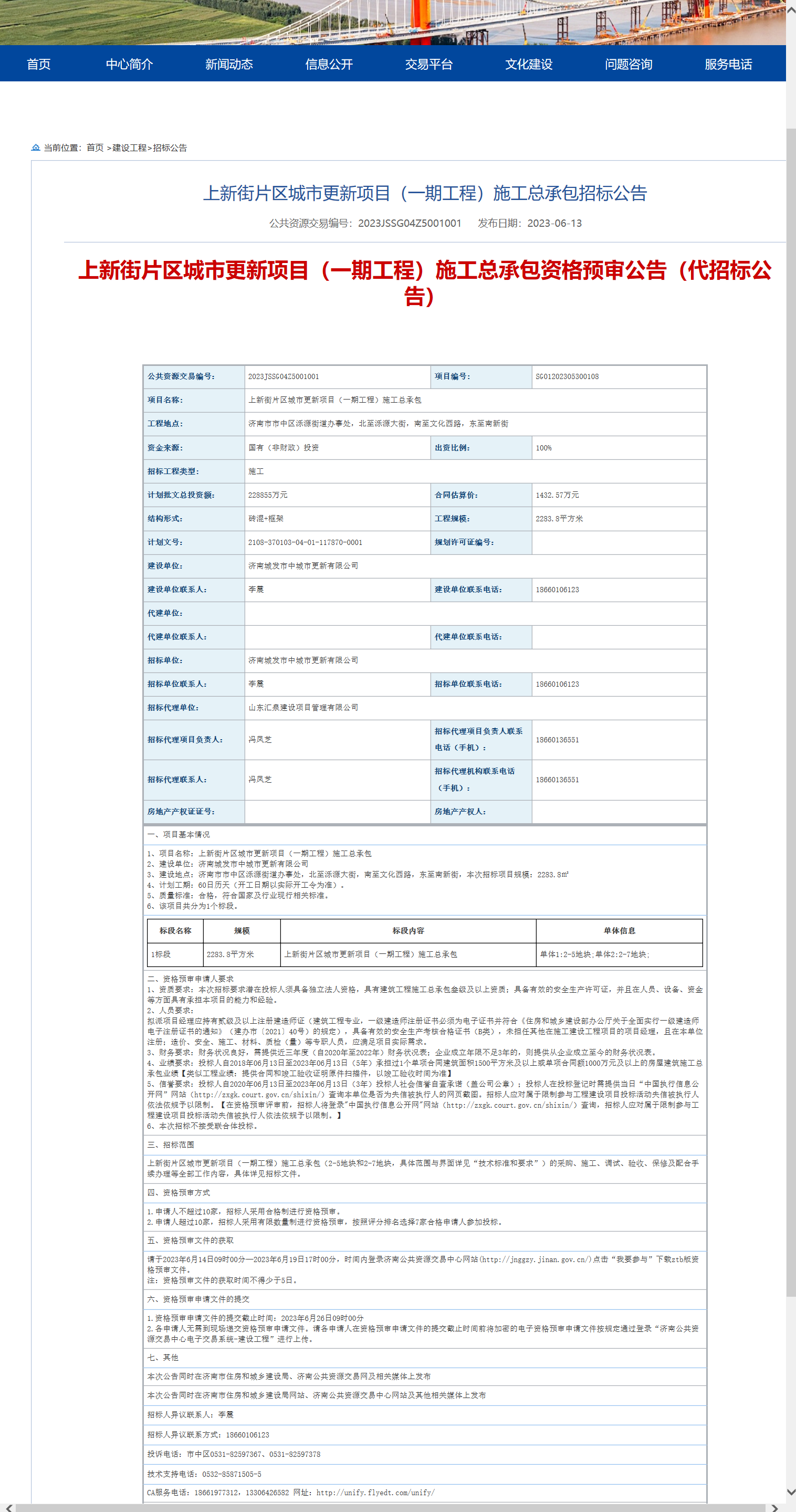
Task: Navigate to 交易平台 in the menu
Action: 428,64
